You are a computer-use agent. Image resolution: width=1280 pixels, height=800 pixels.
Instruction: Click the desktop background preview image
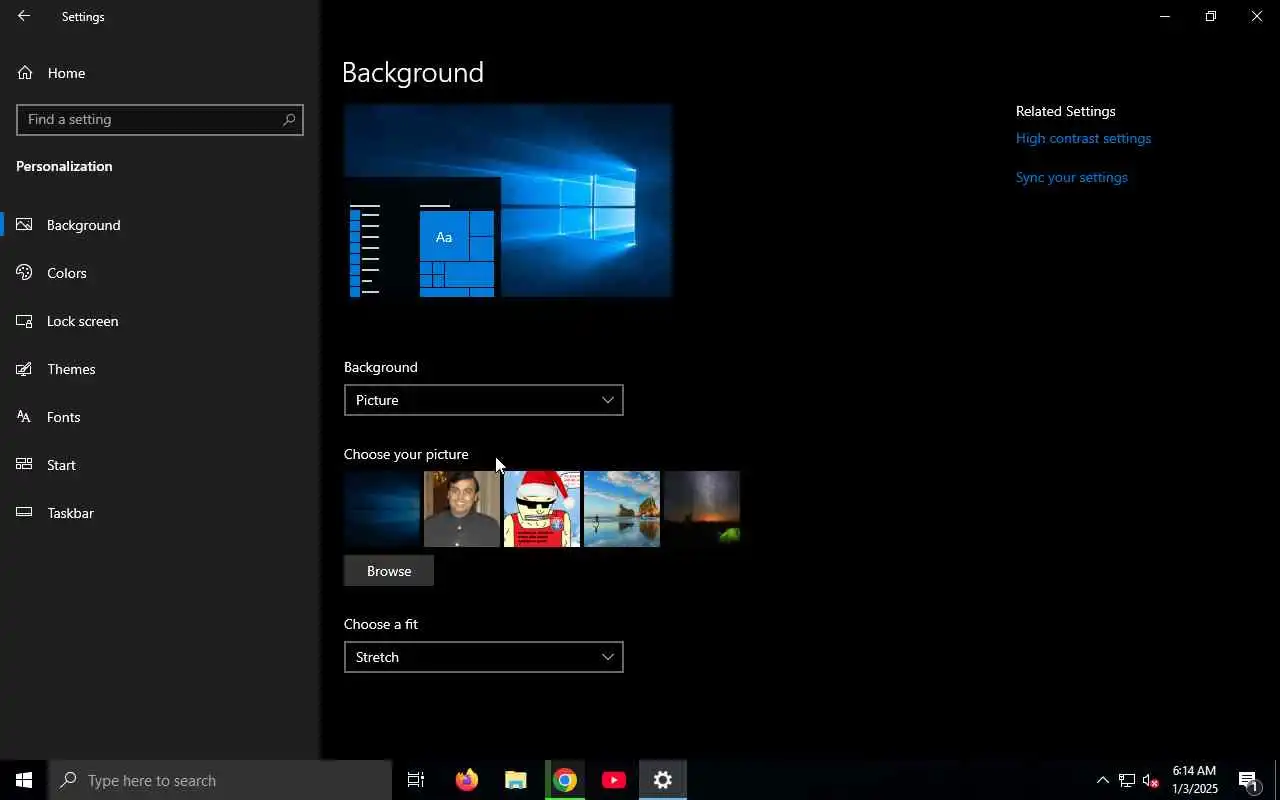[508, 201]
